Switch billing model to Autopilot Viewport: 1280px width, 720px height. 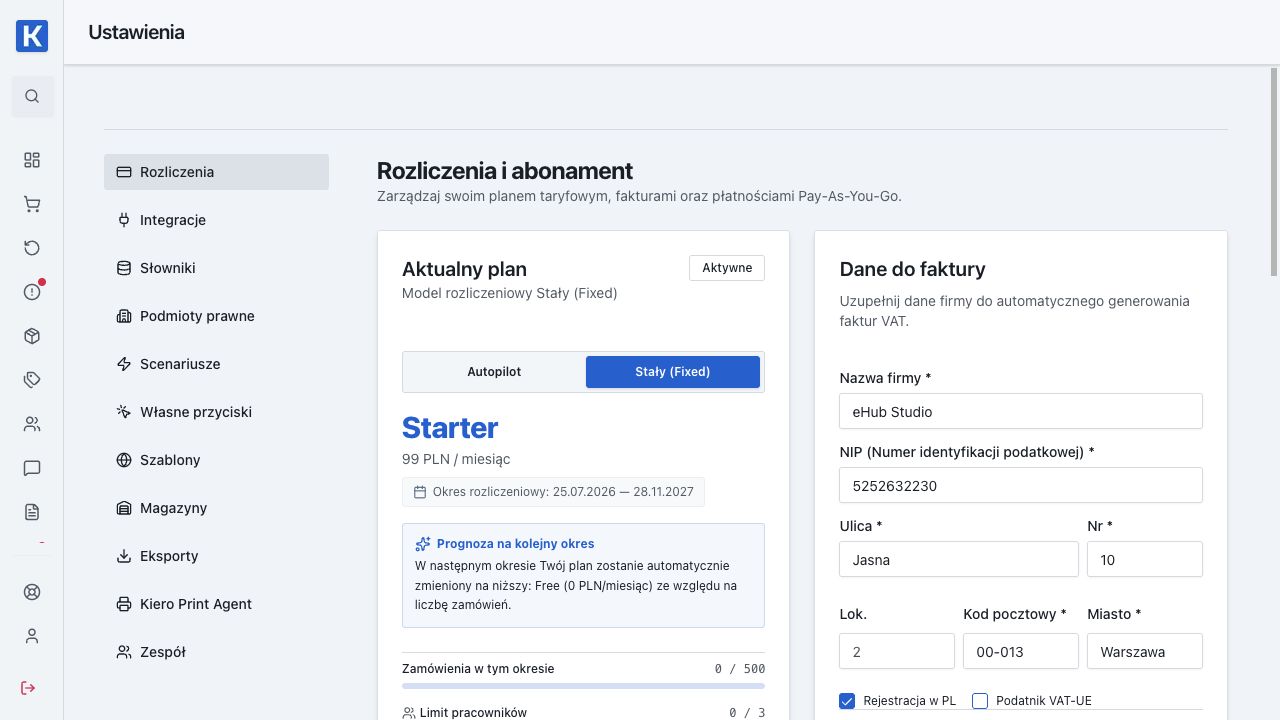pos(494,372)
